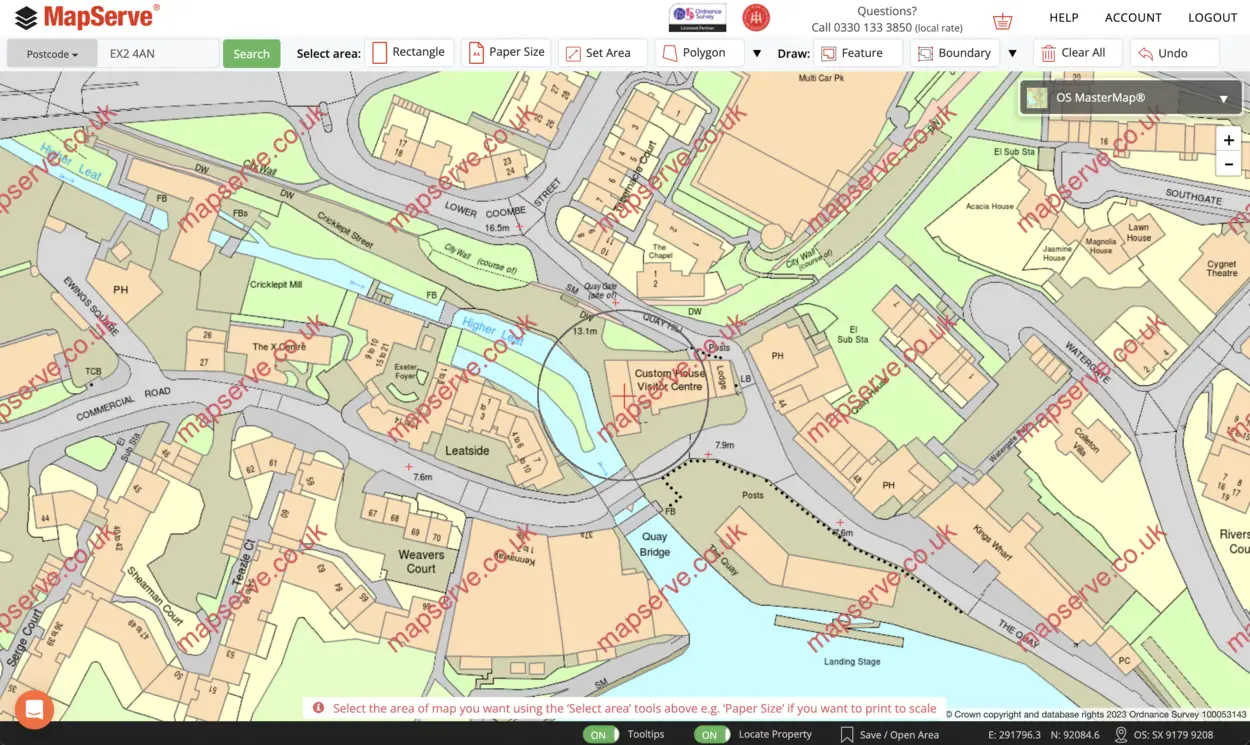Click the 'Magnolia House' map label
This screenshot has width=1250, height=745.
click(1101, 246)
